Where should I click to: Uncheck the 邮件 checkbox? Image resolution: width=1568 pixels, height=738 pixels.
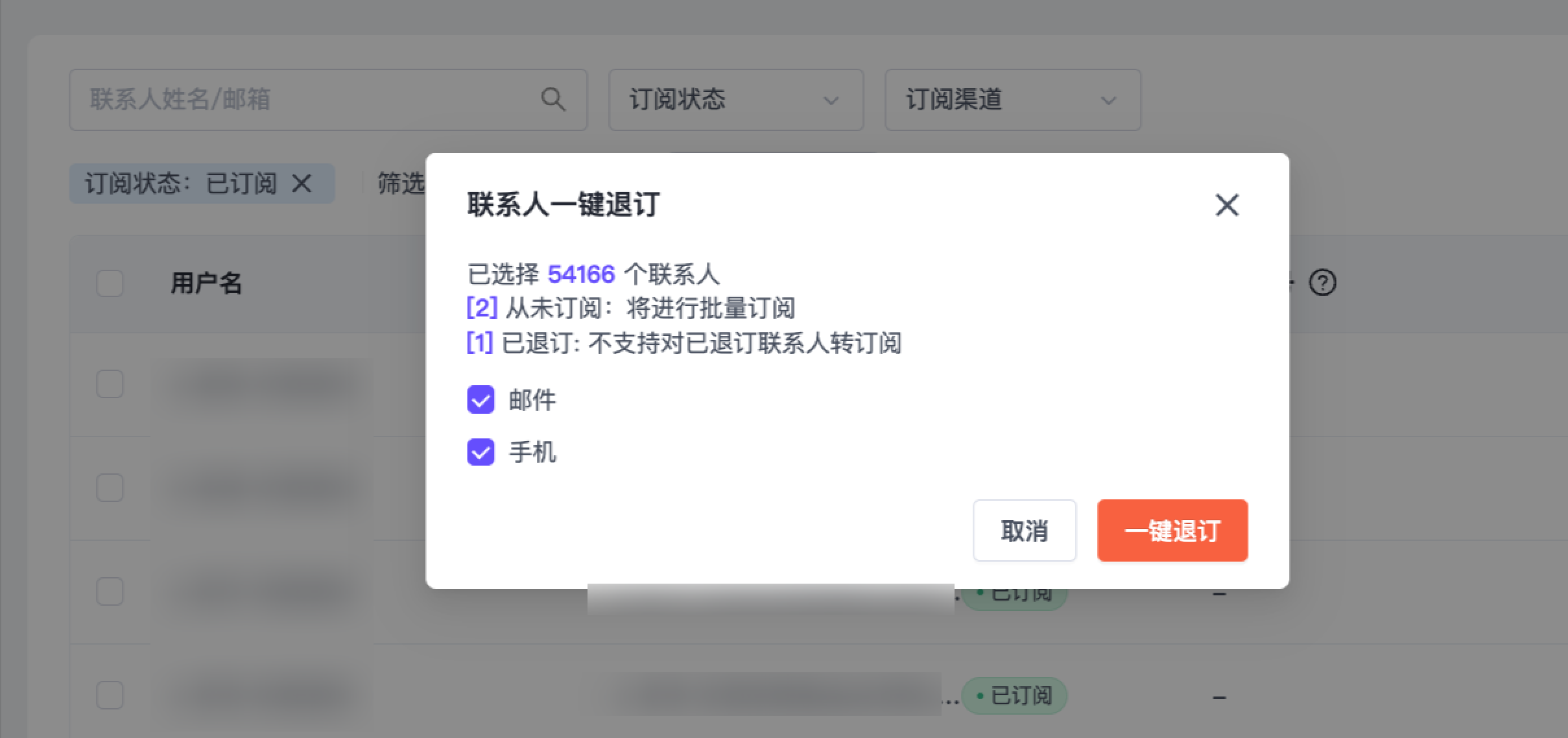[x=481, y=399]
